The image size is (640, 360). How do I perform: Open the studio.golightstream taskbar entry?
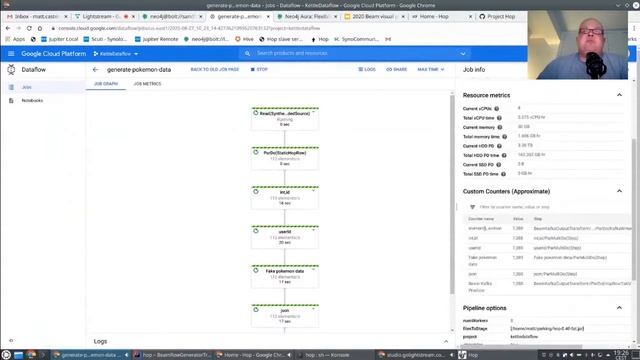pyautogui.click(x=415, y=355)
